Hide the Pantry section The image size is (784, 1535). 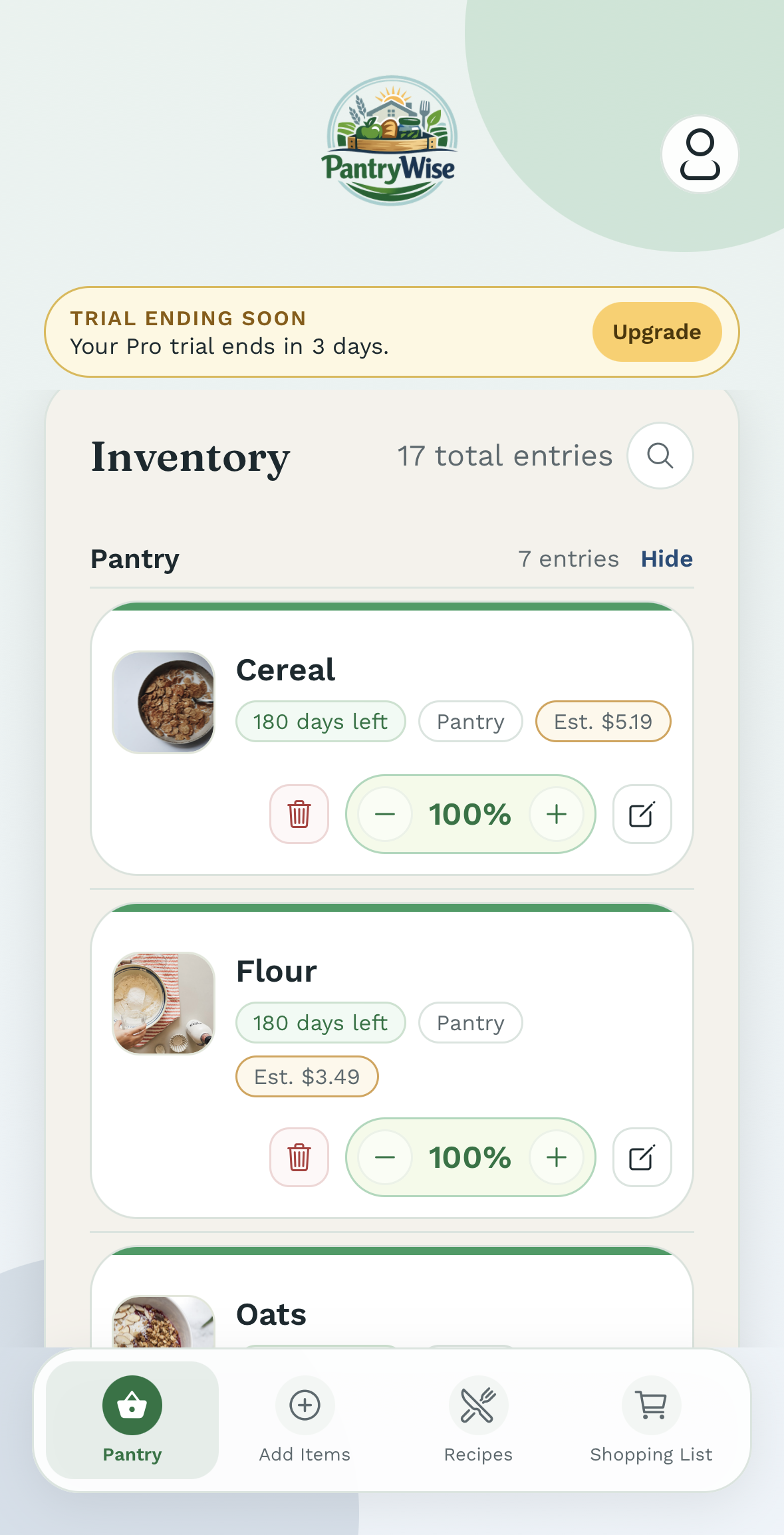click(x=667, y=559)
